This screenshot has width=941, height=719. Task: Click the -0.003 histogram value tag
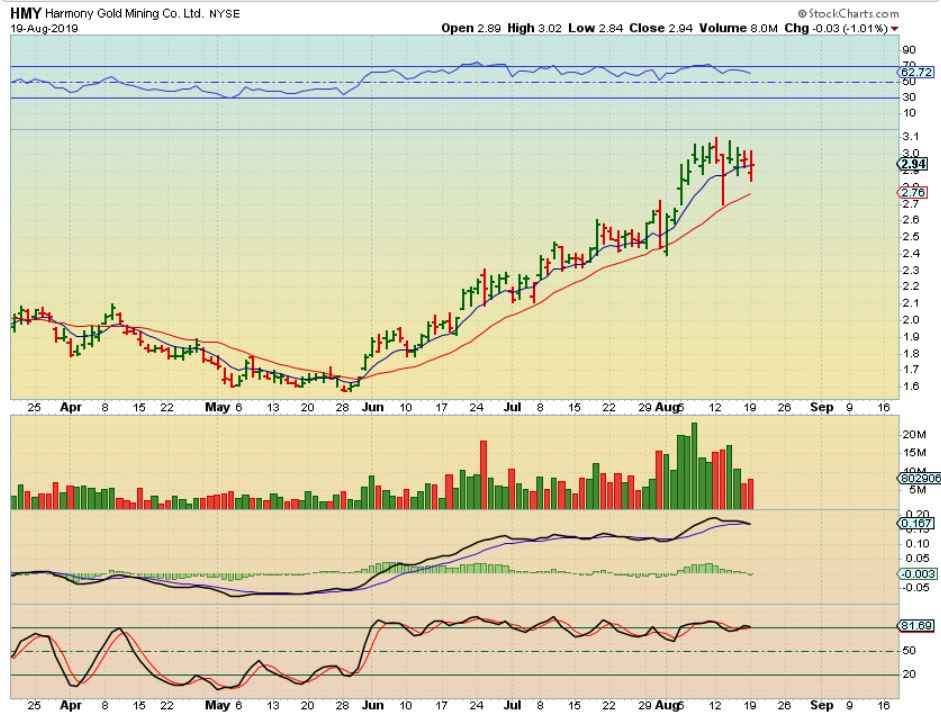coord(918,574)
